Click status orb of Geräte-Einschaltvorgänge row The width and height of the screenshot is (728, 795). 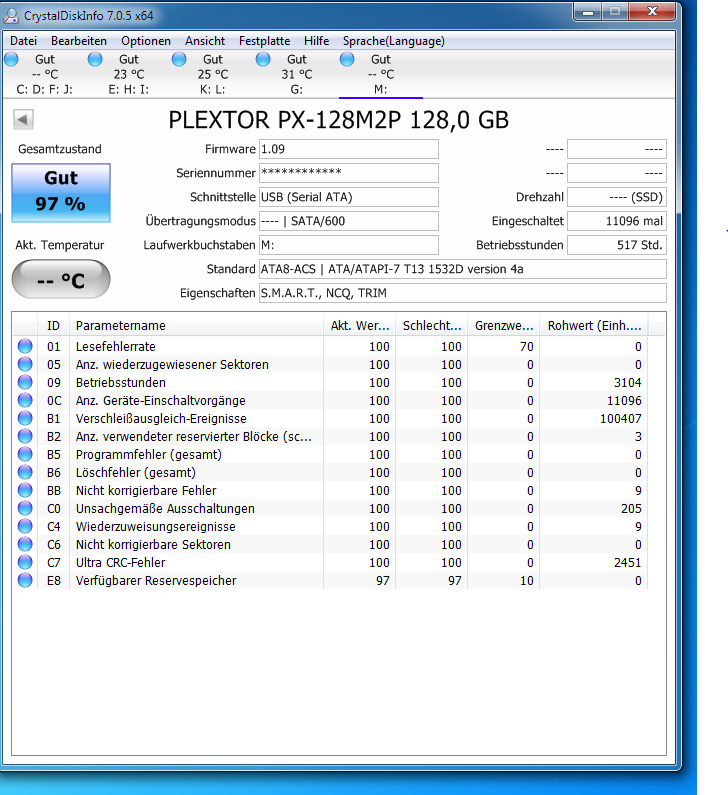click(25, 401)
